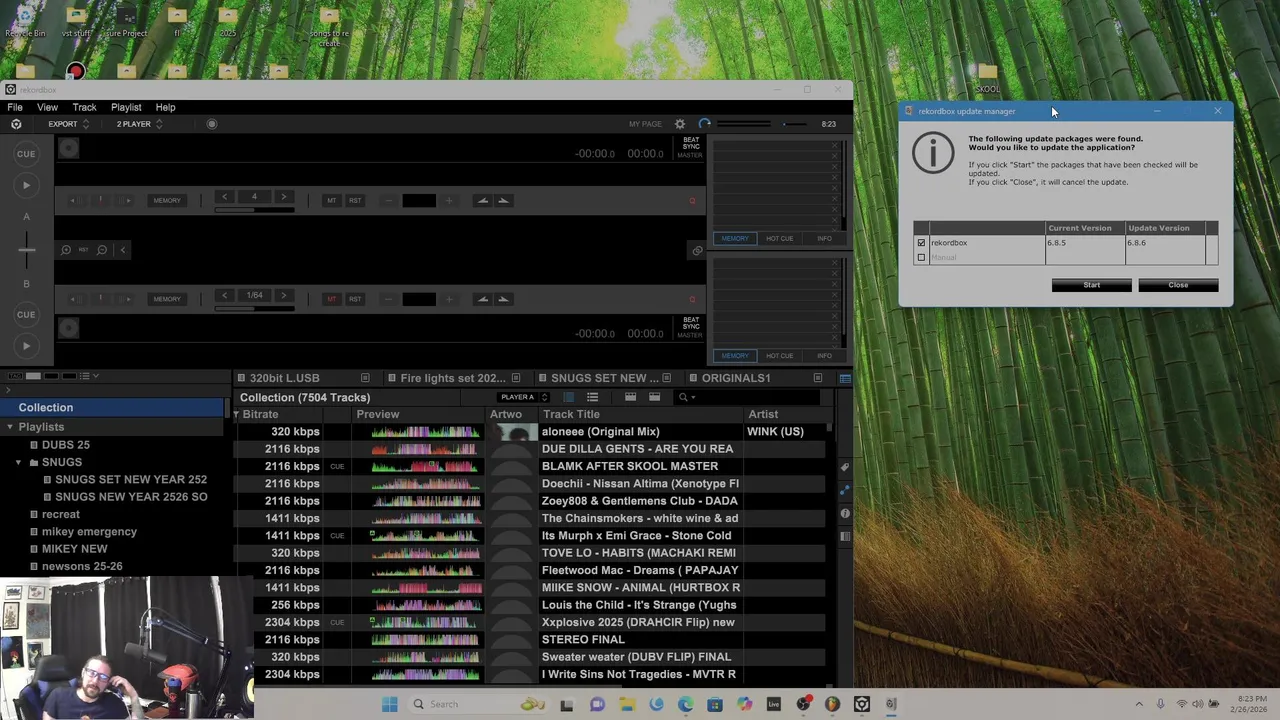Open rekordbox settings gear icon
This screenshot has width=1280, height=720.
pyautogui.click(x=680, y=124)
